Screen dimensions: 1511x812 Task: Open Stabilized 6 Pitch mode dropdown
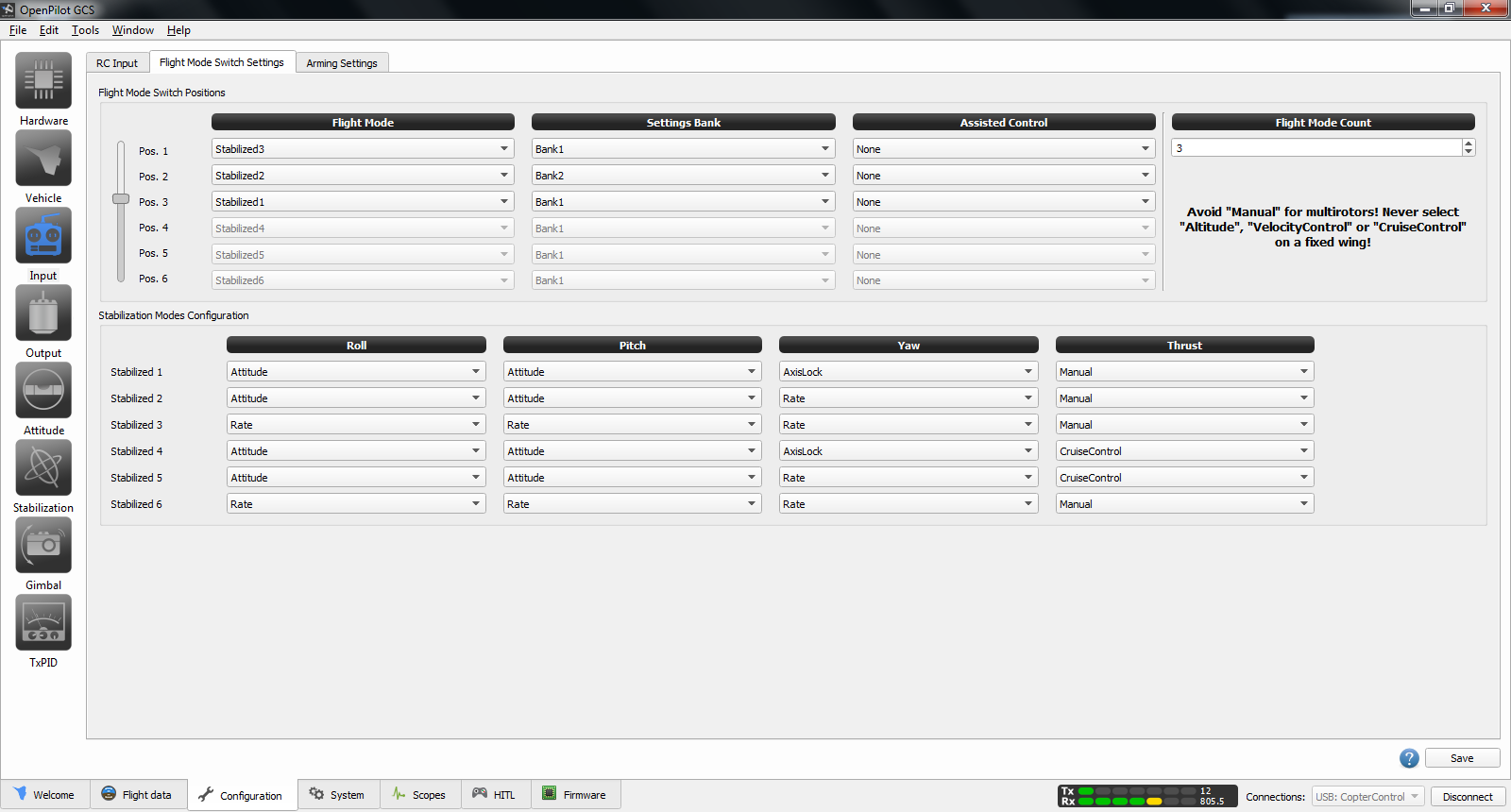pos(633,504)
